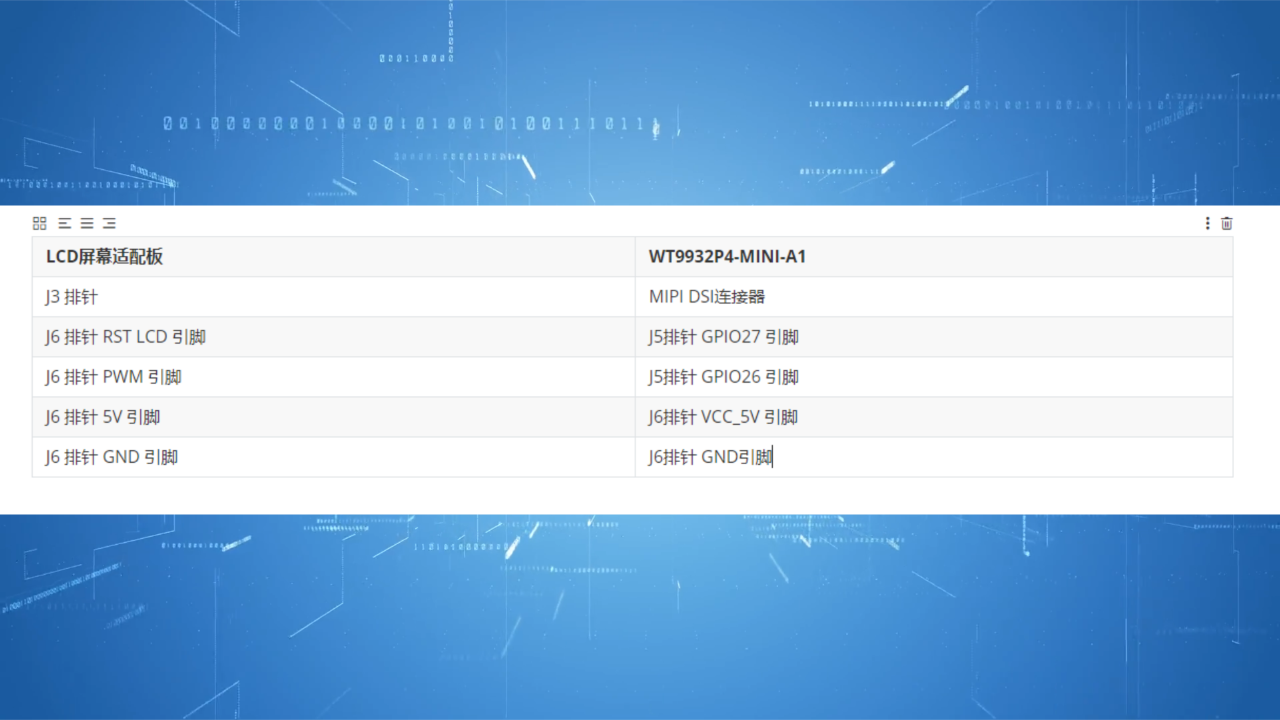Click the "J6 排针 GND 引脚" cell
This screenshot has width=1280, height=720.
(x=334, y=457)
